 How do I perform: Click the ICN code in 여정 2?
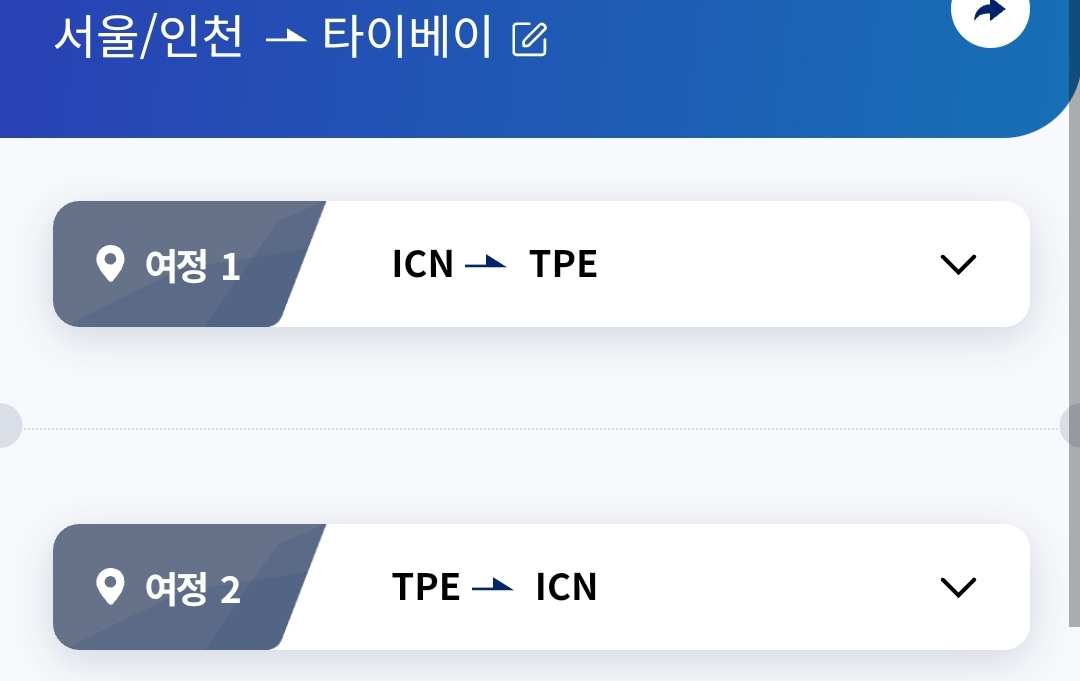pyautogui.click(x=566, y=587)
